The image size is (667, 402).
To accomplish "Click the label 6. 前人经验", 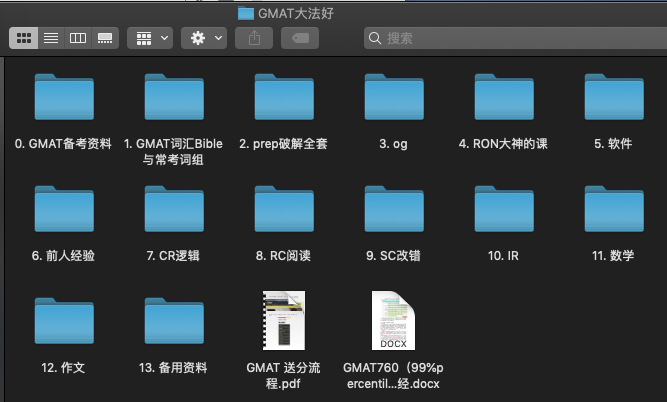I will pos(63,256).
